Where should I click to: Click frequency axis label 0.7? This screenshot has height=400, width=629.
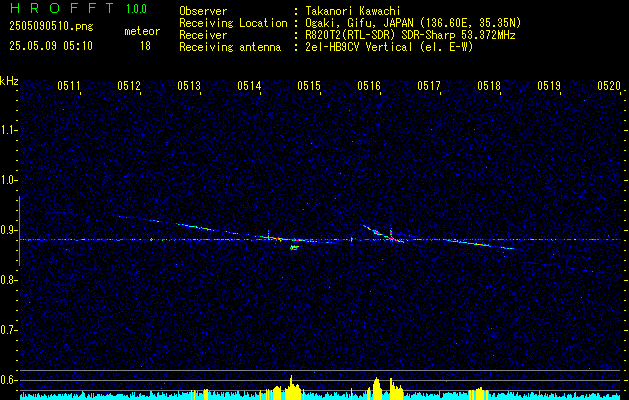(x=8, y=330)
